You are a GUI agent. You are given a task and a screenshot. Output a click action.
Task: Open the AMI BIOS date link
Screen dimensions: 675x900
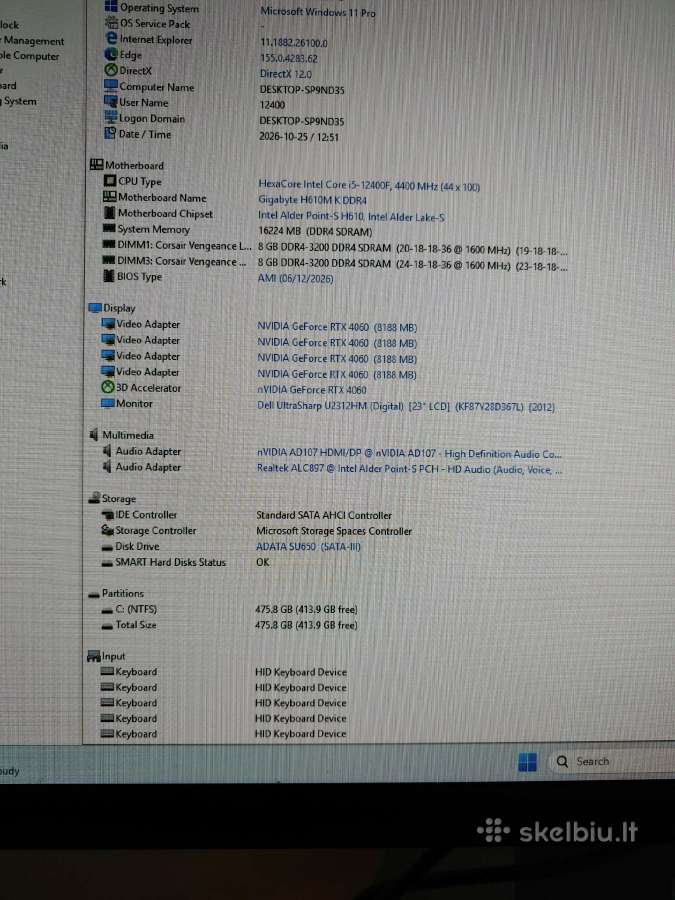pos(295,278)
